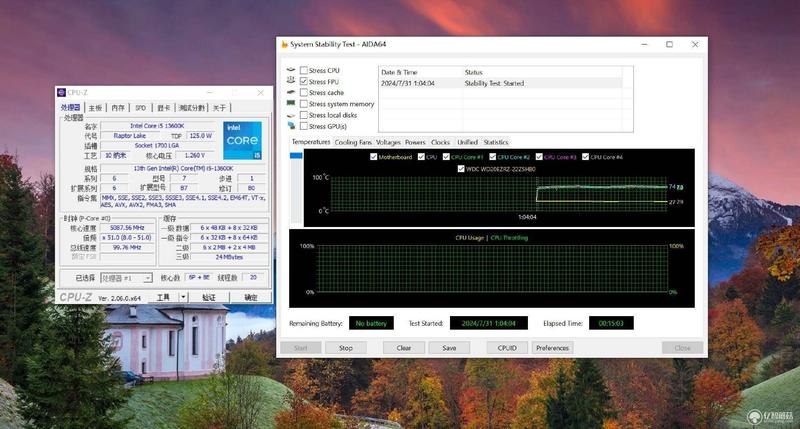Click the Date & Time column header

(x=420, y=72)
